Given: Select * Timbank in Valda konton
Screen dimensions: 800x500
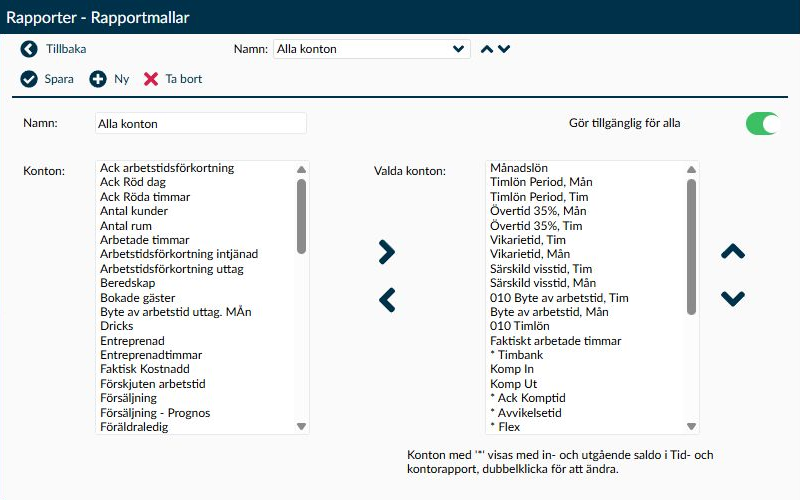Looking at the screenshot, I should point(516,355).
